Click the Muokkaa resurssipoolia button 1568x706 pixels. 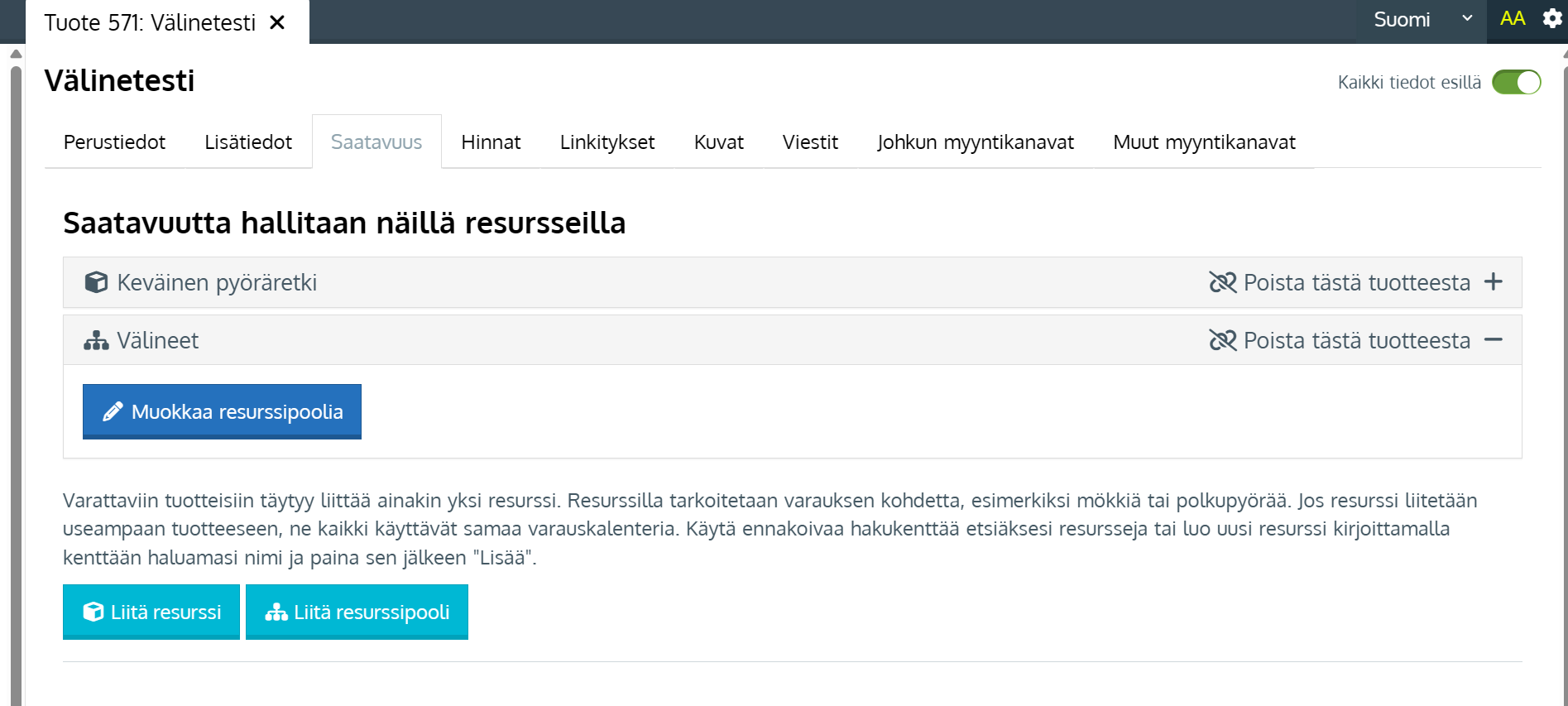coord(222,411)
